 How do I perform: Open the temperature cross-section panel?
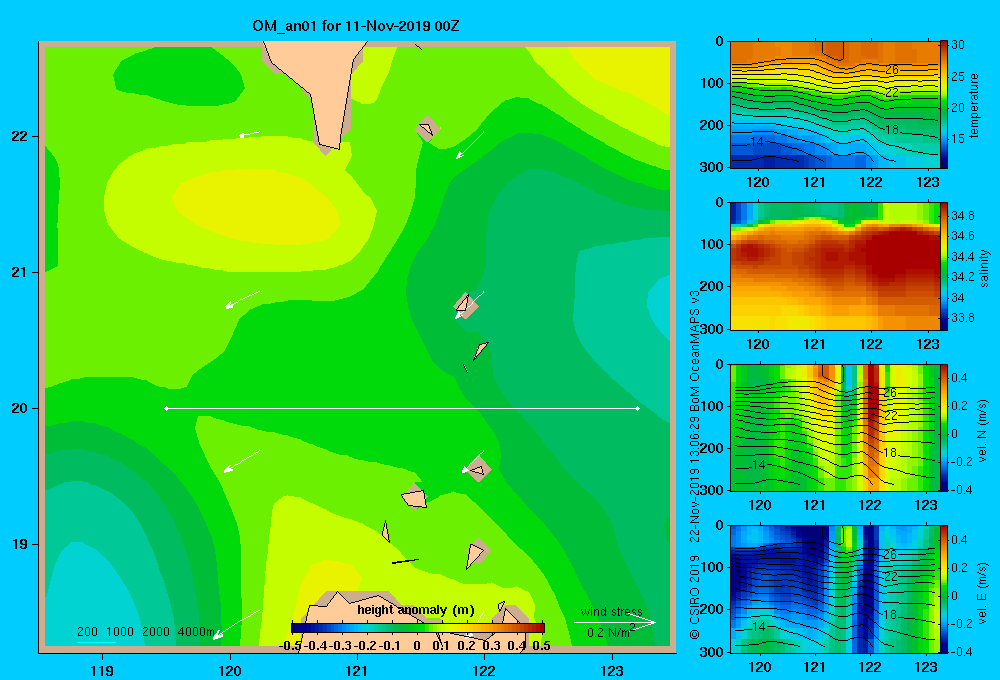(835, 105)
